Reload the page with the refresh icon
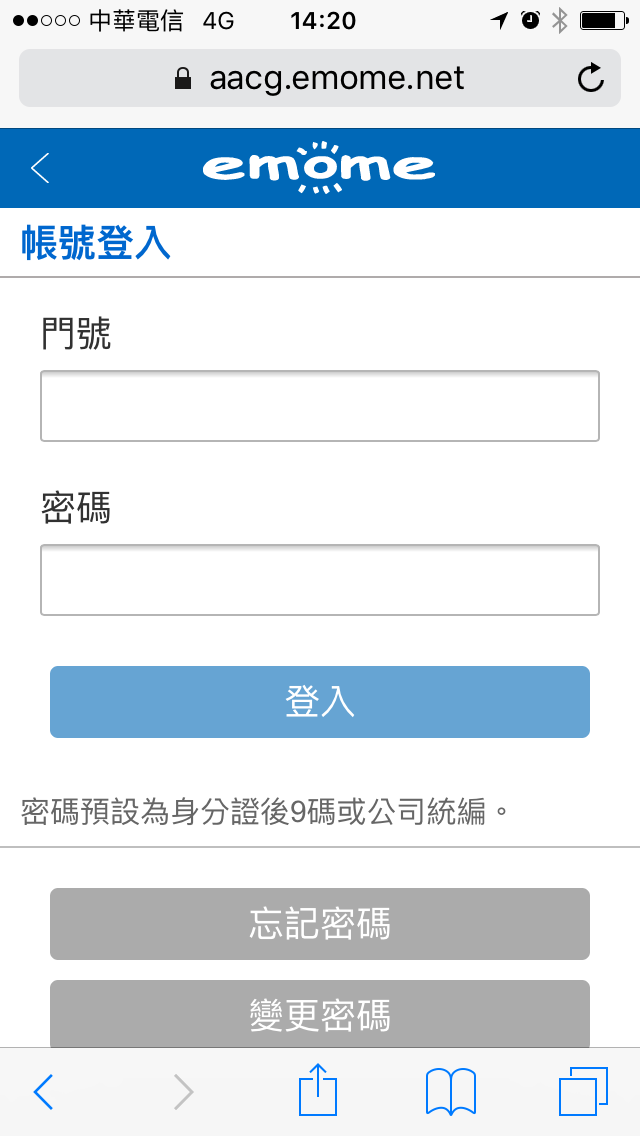 591,78
